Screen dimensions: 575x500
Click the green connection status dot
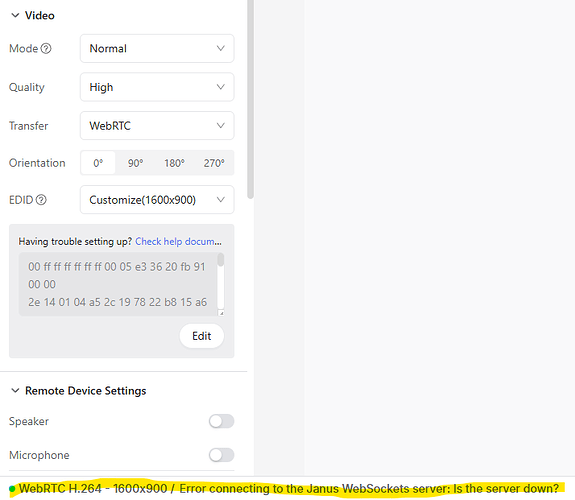click(12, 489)
